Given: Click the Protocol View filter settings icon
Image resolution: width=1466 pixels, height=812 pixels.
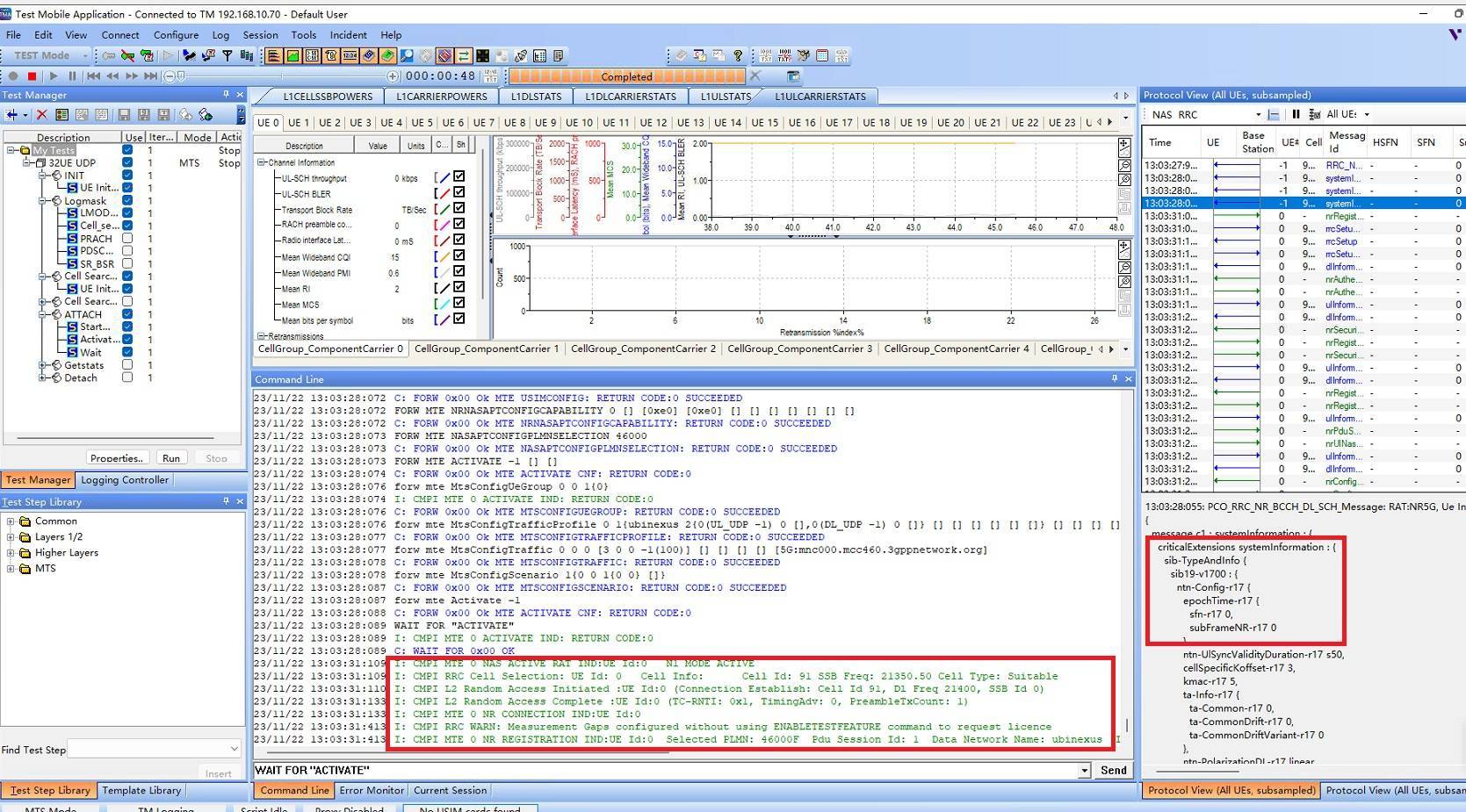Looking at the screenshot, I should (1315, 114).
